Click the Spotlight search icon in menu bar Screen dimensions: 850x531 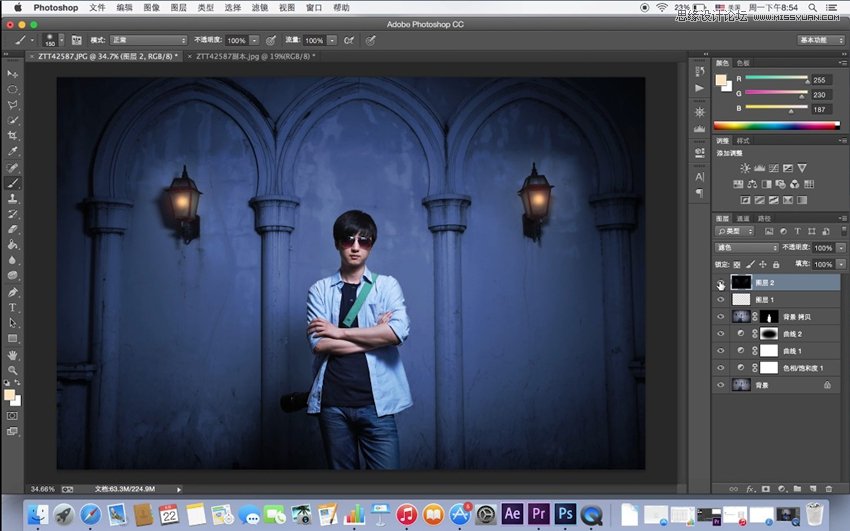(x=812, y=8)
